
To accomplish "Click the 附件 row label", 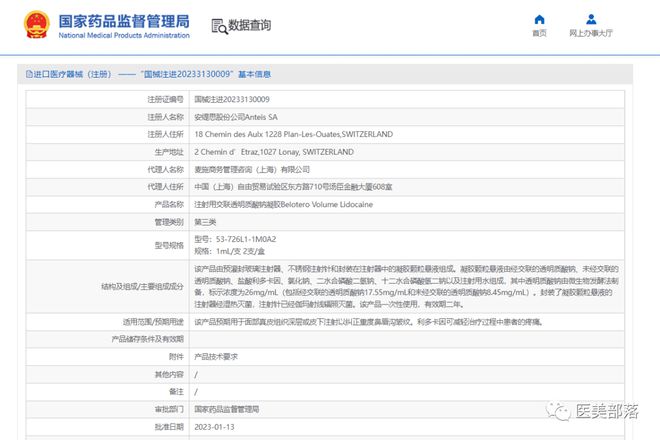I will click(176, 357).
